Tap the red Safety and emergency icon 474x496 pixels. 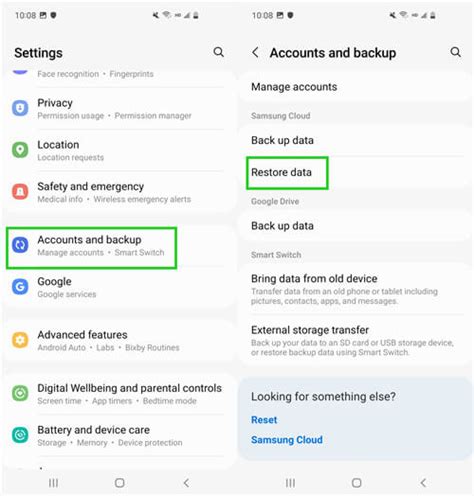pos(20,192)
